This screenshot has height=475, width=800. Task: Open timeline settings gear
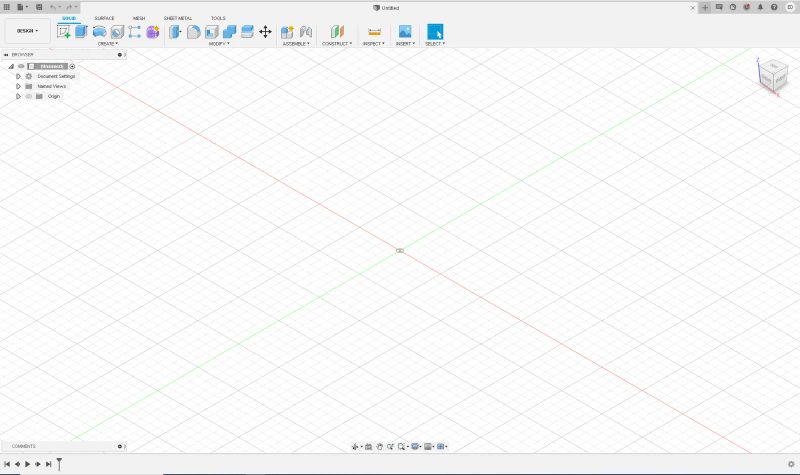(791, 464)
